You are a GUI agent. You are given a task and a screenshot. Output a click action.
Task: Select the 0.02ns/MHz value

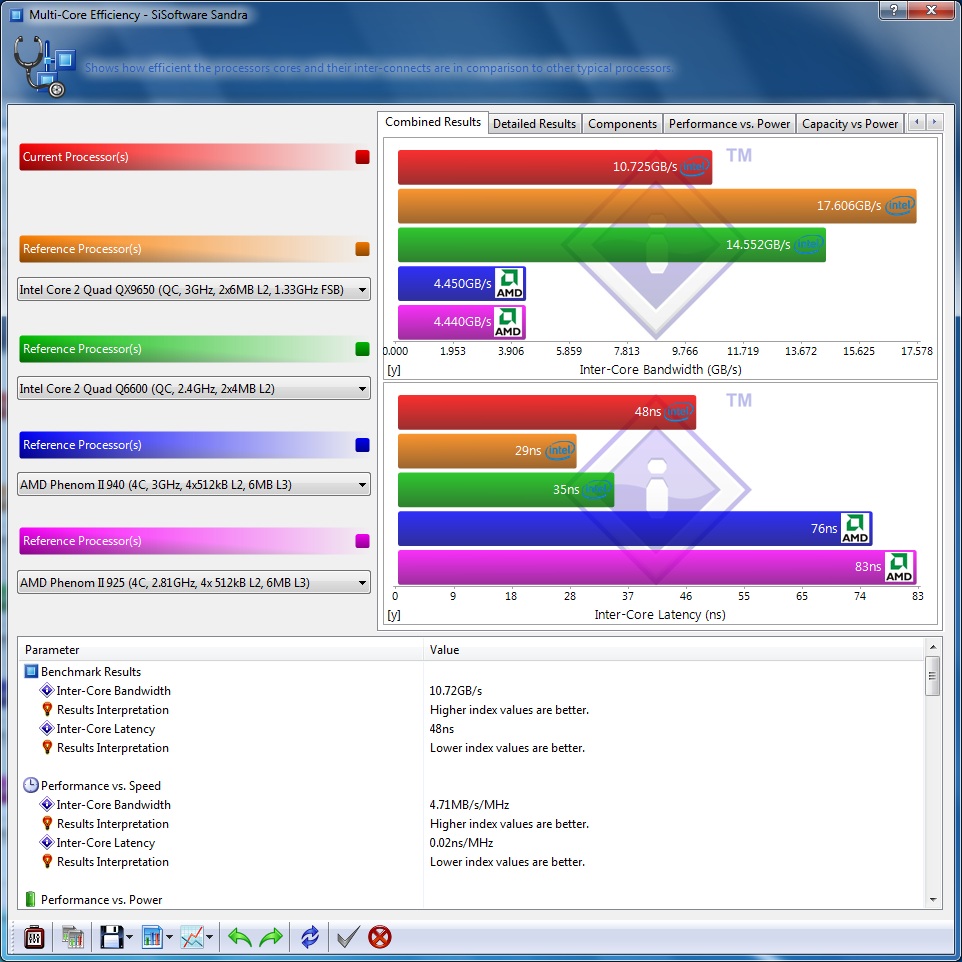(x=461, y=842)
